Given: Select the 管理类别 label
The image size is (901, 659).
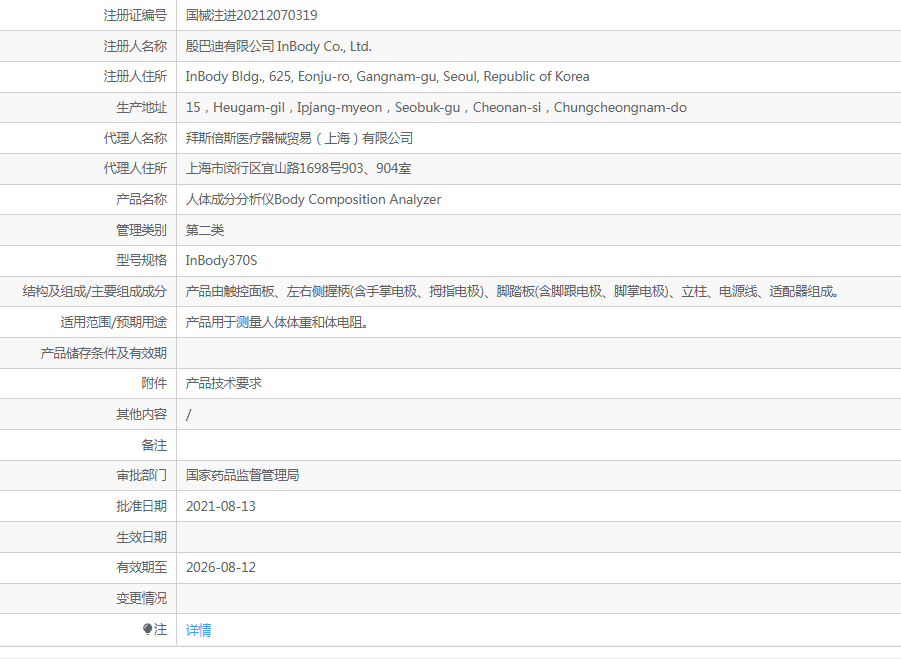Looking at the screenshot, I should click(x=141, y=230).
